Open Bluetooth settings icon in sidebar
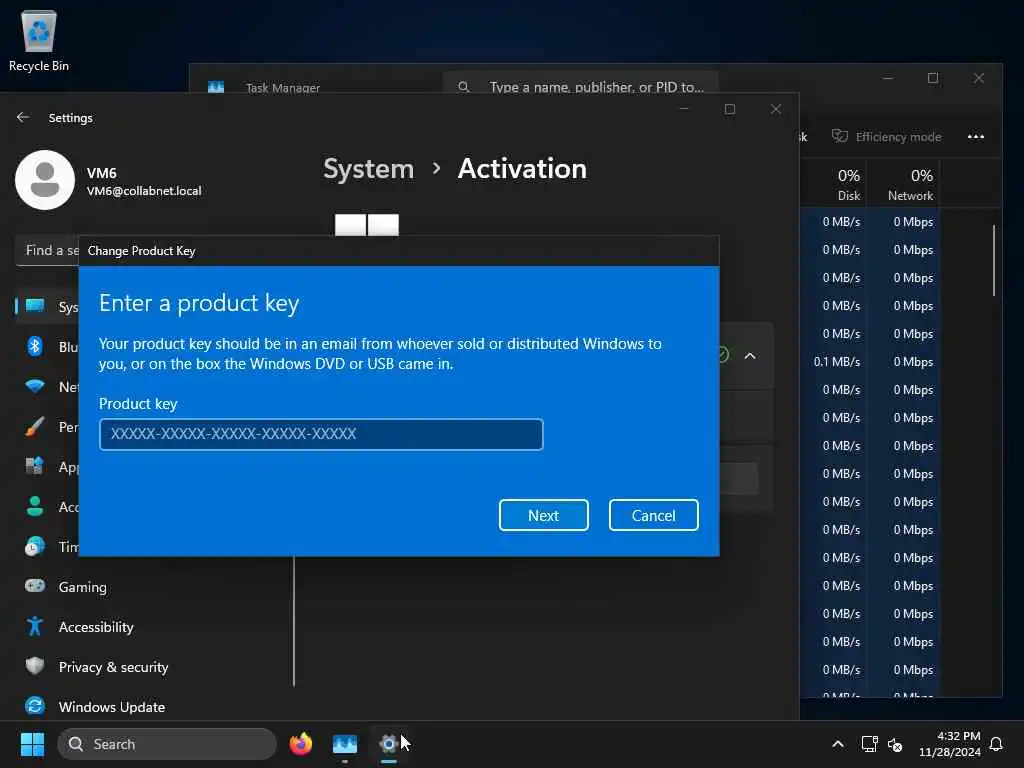1024x768 pixels. click(x=35, y=346)
